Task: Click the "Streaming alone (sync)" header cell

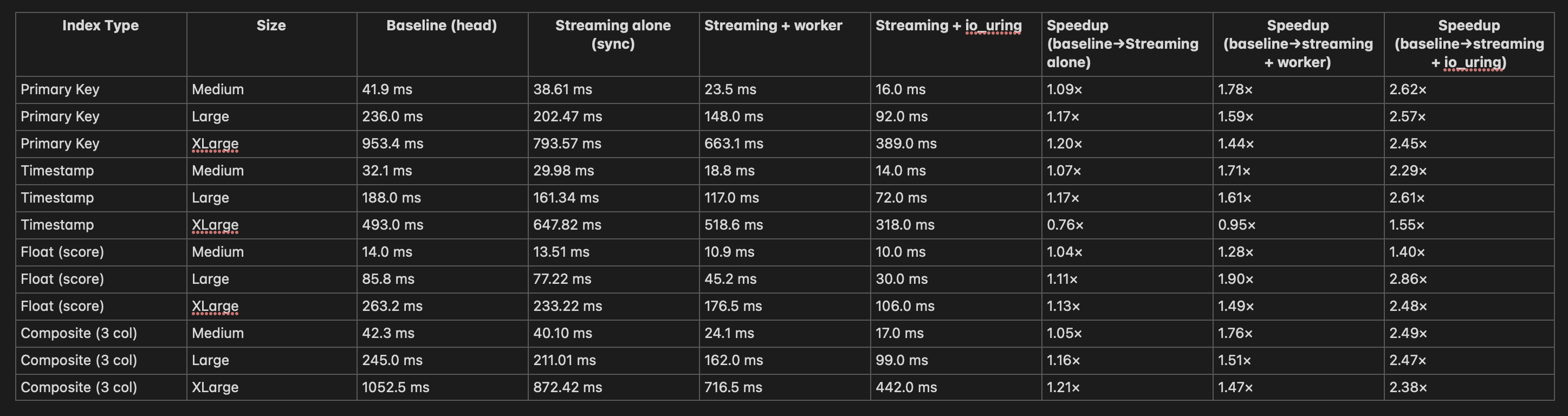Action: point(612,35)
